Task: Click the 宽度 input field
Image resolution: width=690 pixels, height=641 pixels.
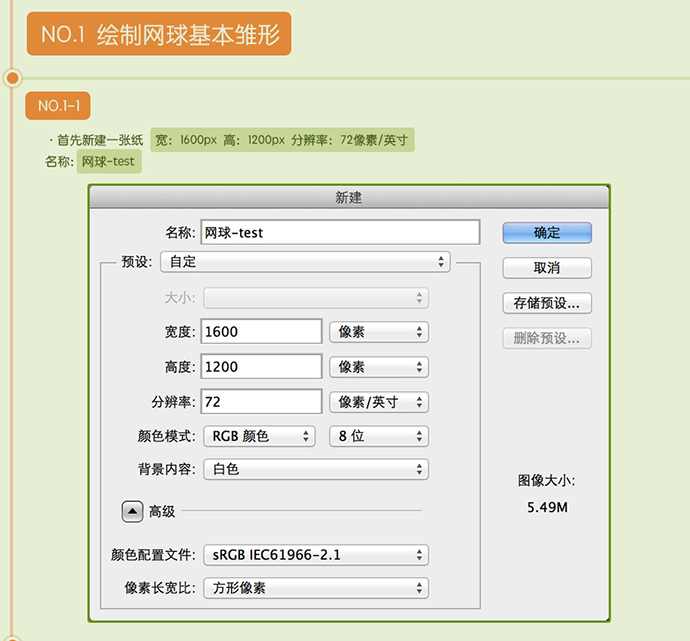Action: click(x=261, y=332)
